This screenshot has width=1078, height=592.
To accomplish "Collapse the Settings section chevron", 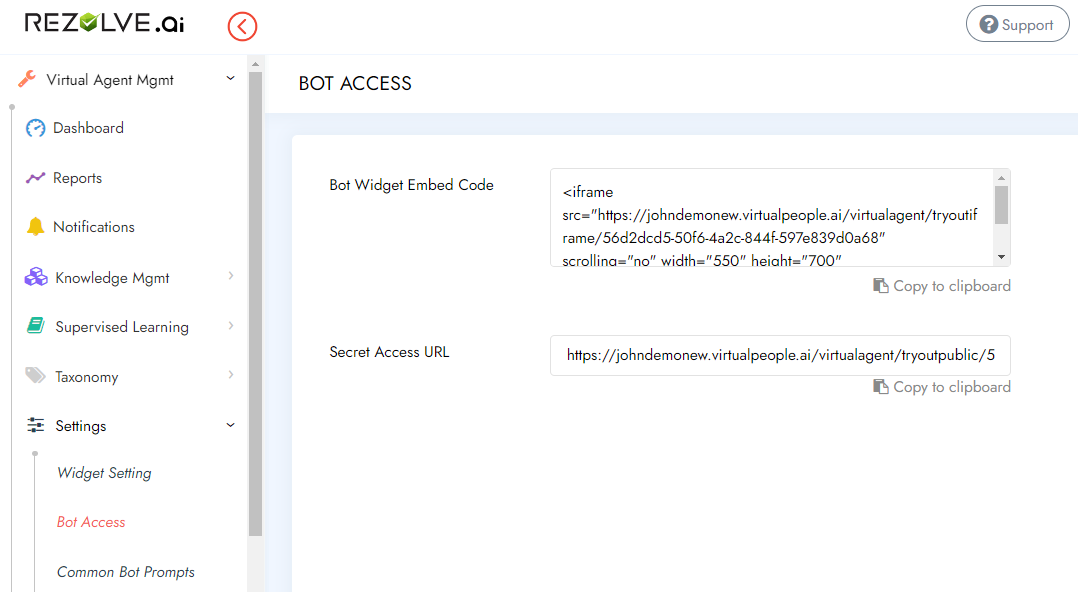I will tap(230, 425).
